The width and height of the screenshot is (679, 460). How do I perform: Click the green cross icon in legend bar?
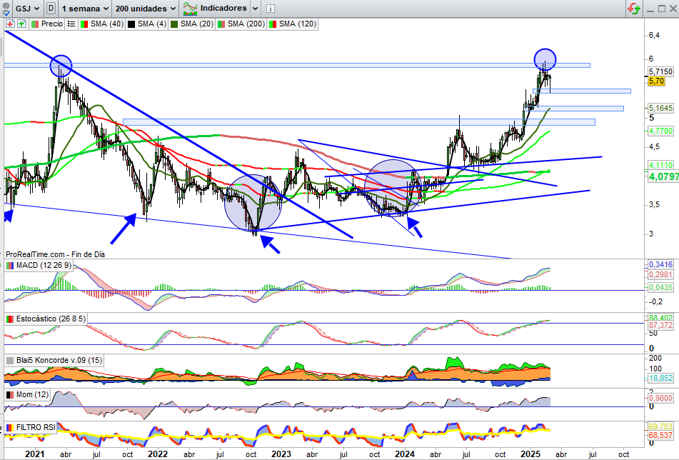click(x=21, y=24)
